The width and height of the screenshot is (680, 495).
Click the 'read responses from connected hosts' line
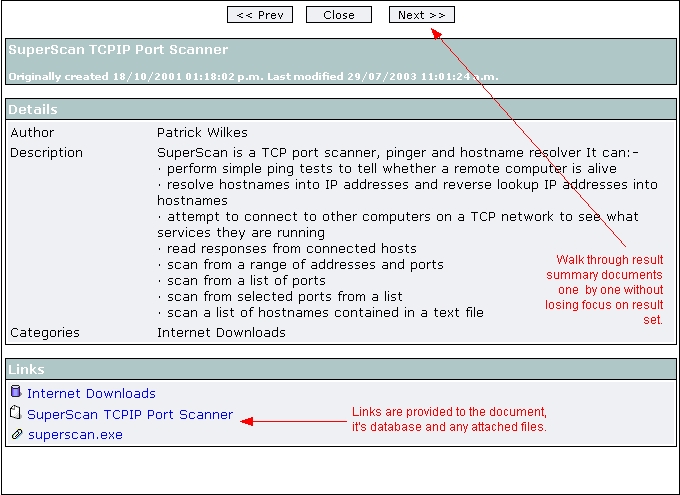(287, 249)
